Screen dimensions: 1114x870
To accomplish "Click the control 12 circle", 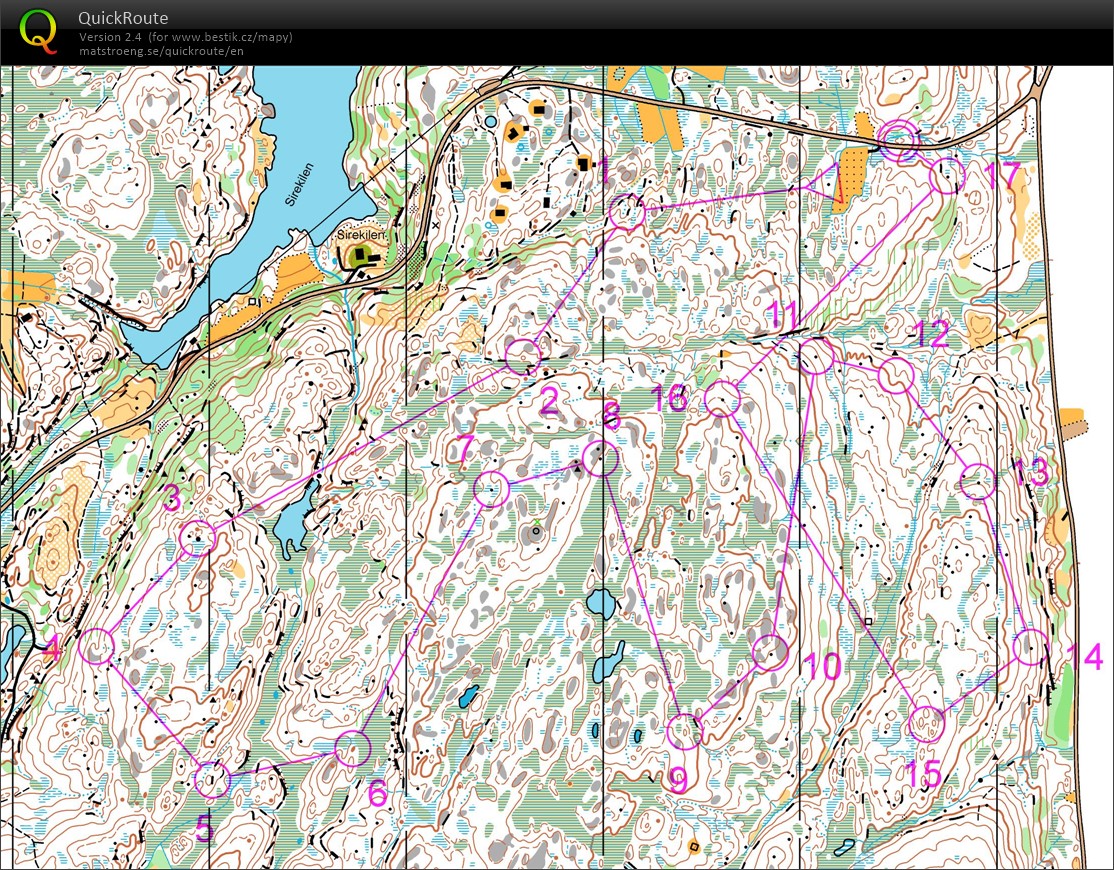I will click(896, 376).
